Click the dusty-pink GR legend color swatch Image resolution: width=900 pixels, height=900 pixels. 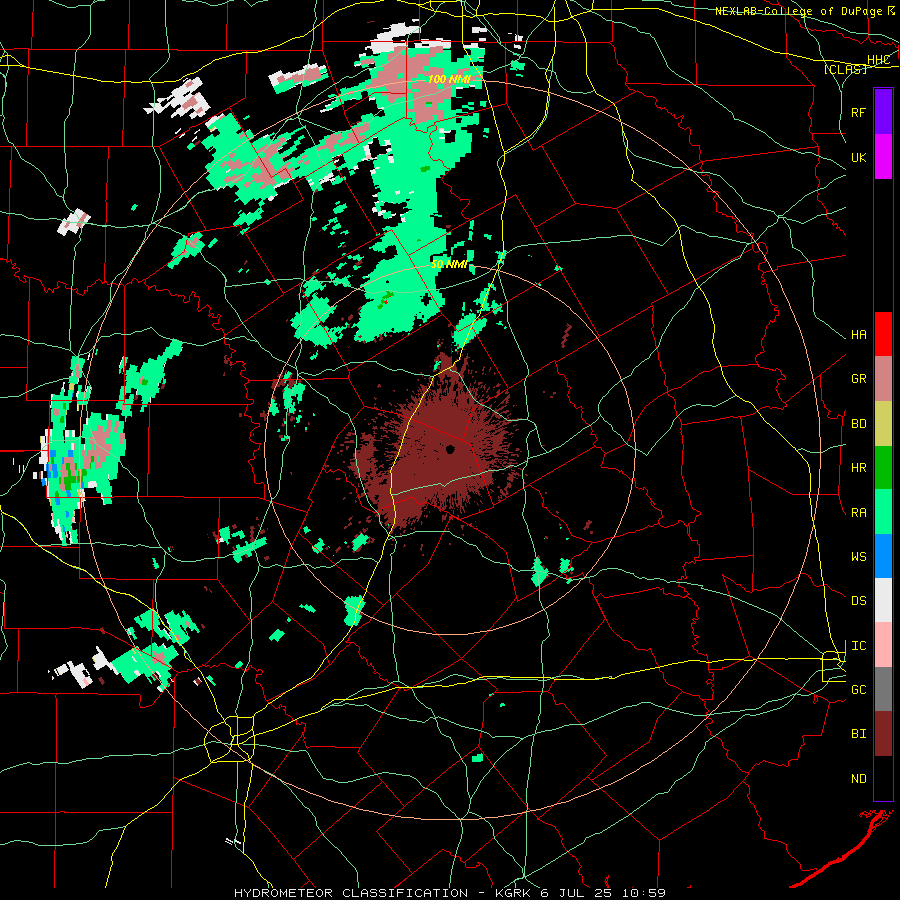pyautogui.click(x=883, y=379)
